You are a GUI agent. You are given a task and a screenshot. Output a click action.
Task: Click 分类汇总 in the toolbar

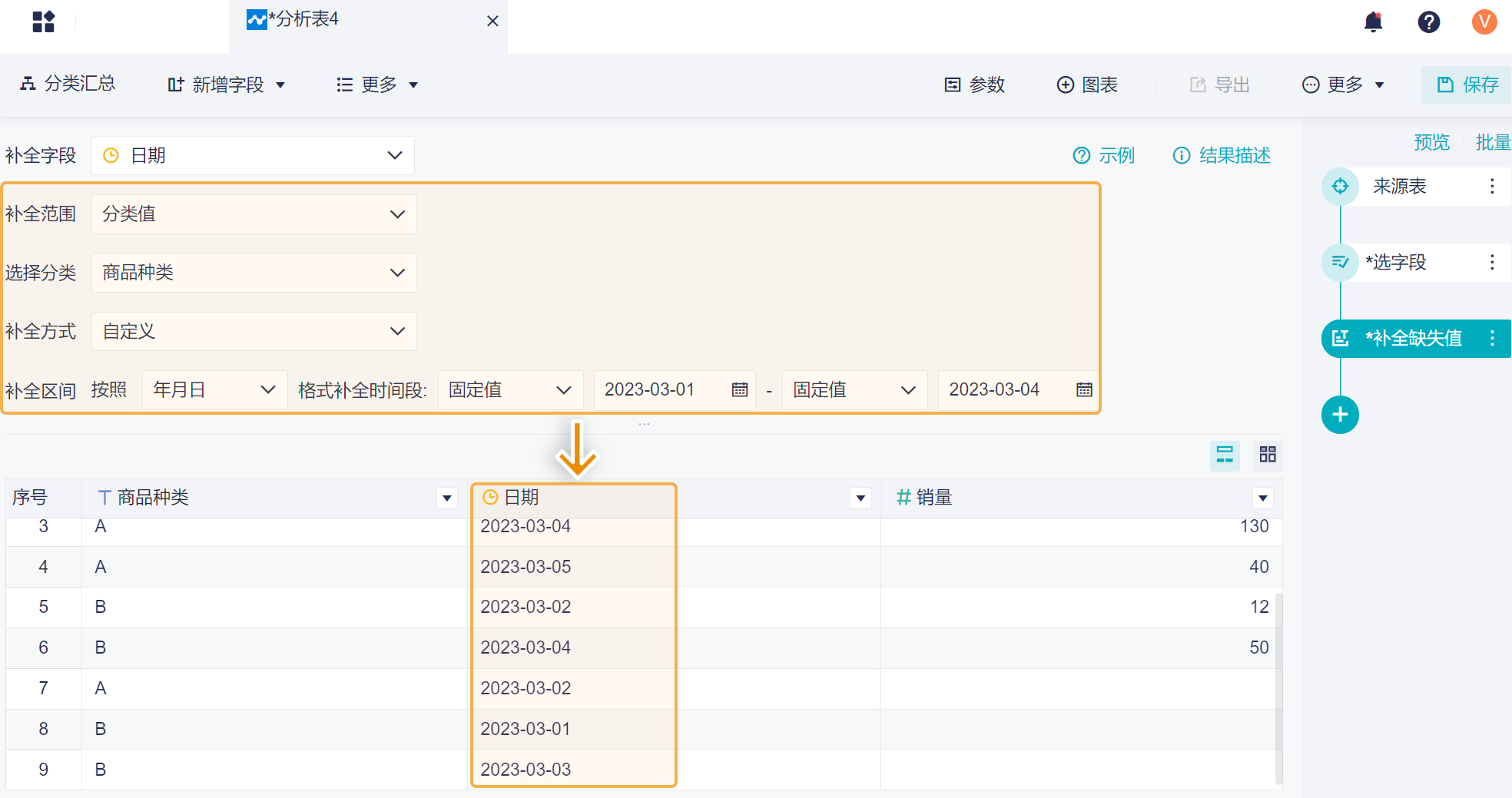coord(68,84)
